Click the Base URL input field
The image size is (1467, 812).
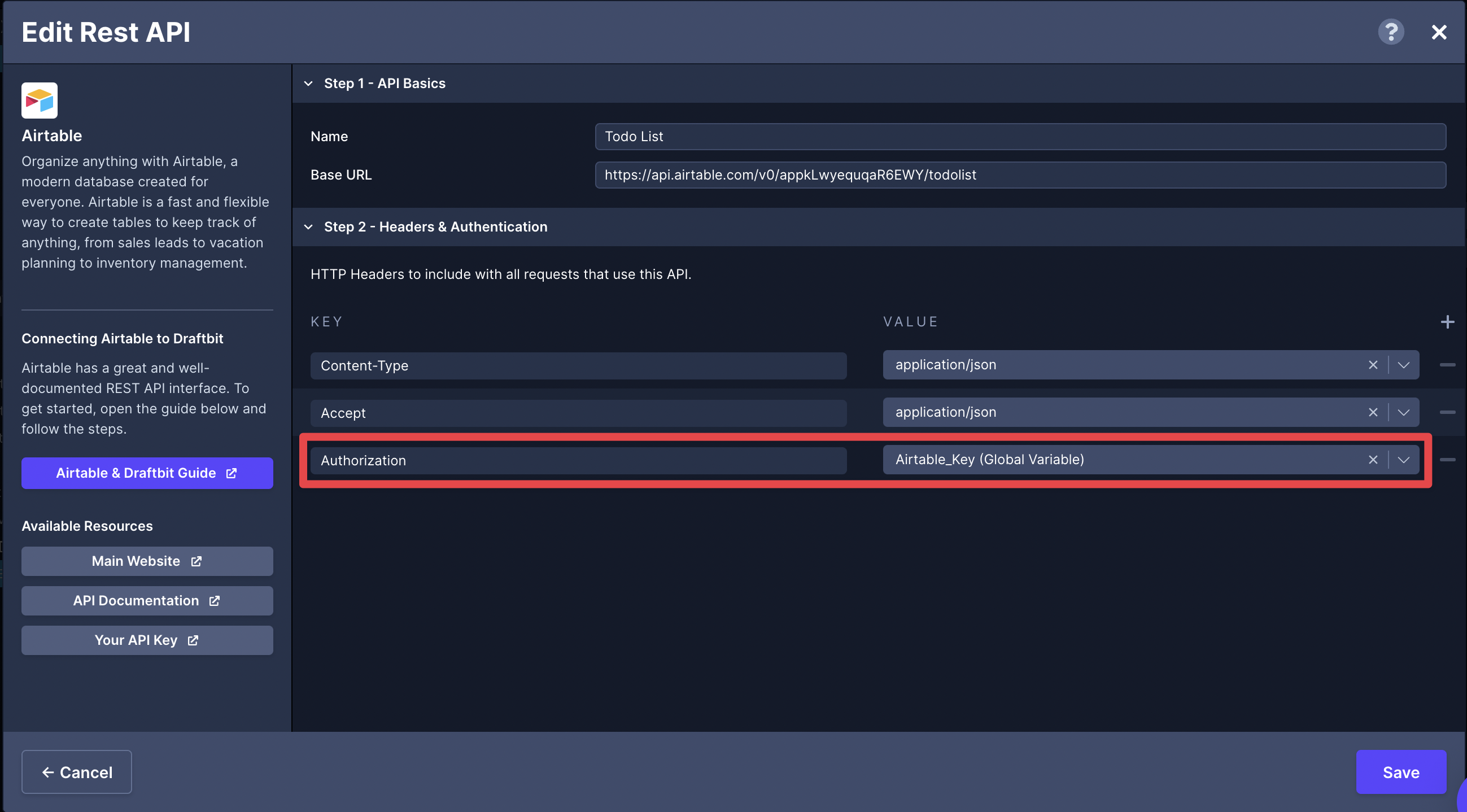pos(1020,175)
